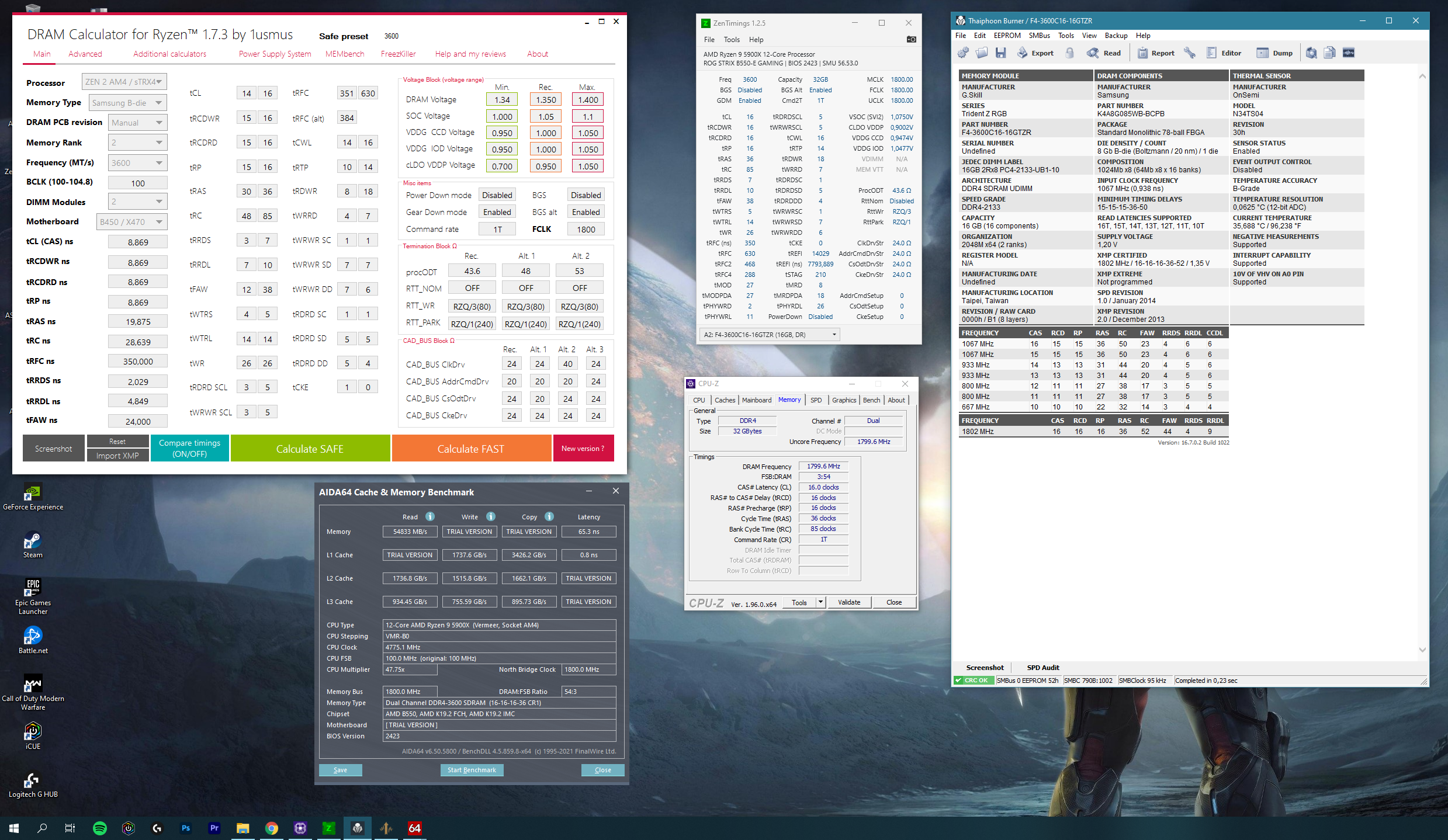Viewport: 1448px width, 840px height.
Task: Toggle the Power Down mode Disabled field
Action: (497, 195)
